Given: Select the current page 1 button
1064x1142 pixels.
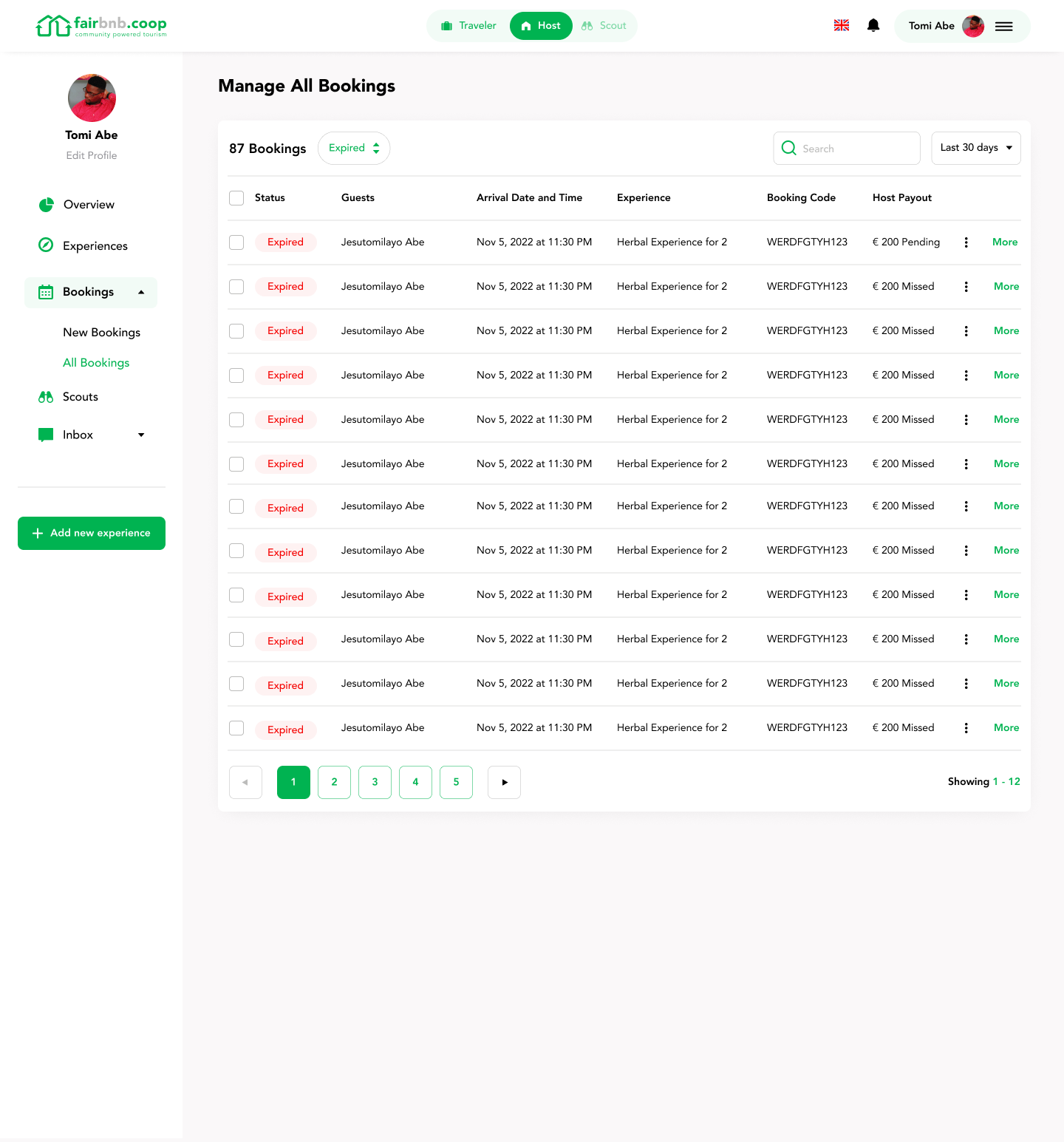Looking at the screenshot, I should point(293,782).
